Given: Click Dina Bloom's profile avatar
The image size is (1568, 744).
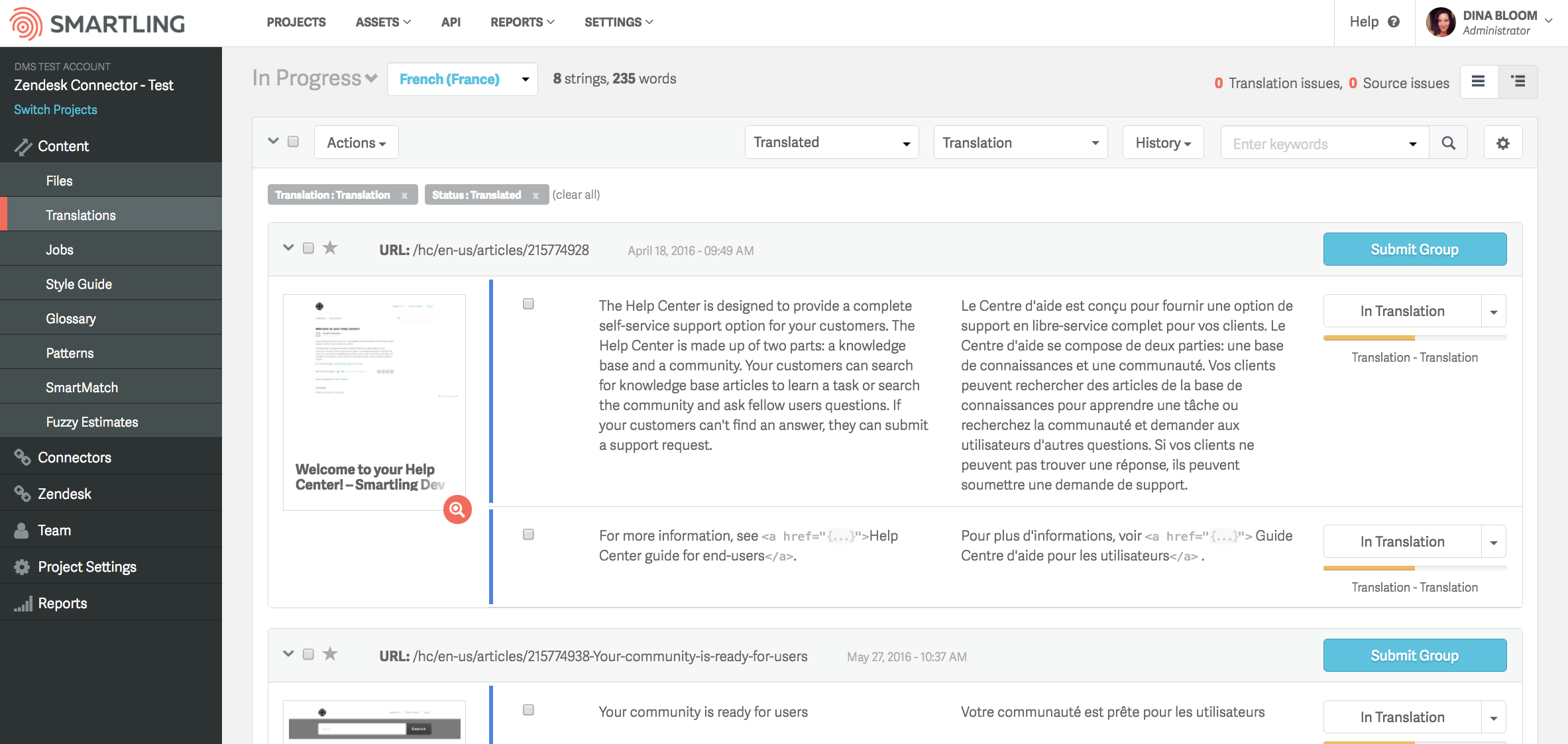Looking at the screenshot, I should click(1440, 22).
